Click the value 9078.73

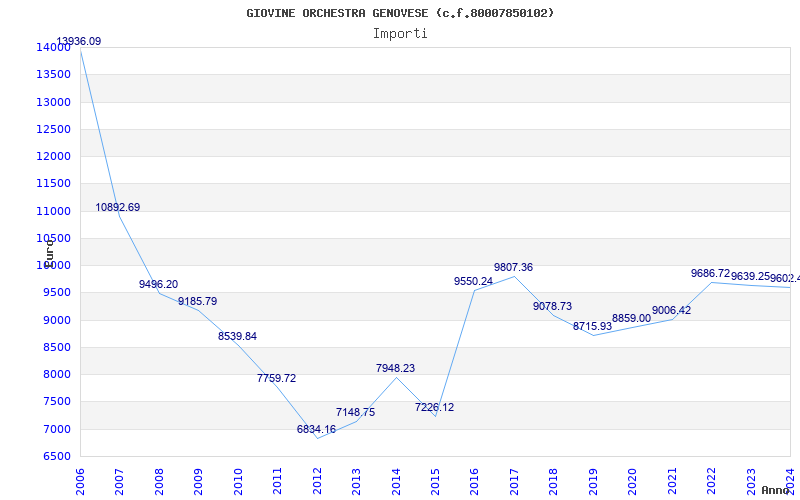[x=553, y=306]
